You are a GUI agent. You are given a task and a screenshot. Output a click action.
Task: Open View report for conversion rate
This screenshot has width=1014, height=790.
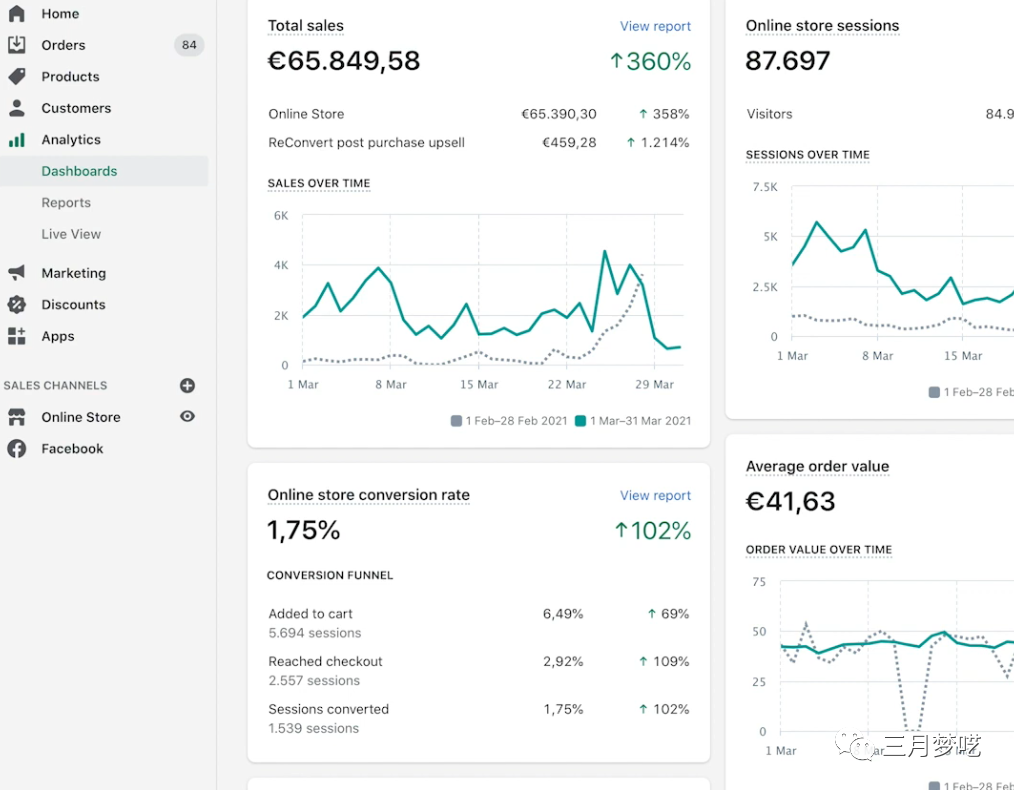[x=655, y=496]
